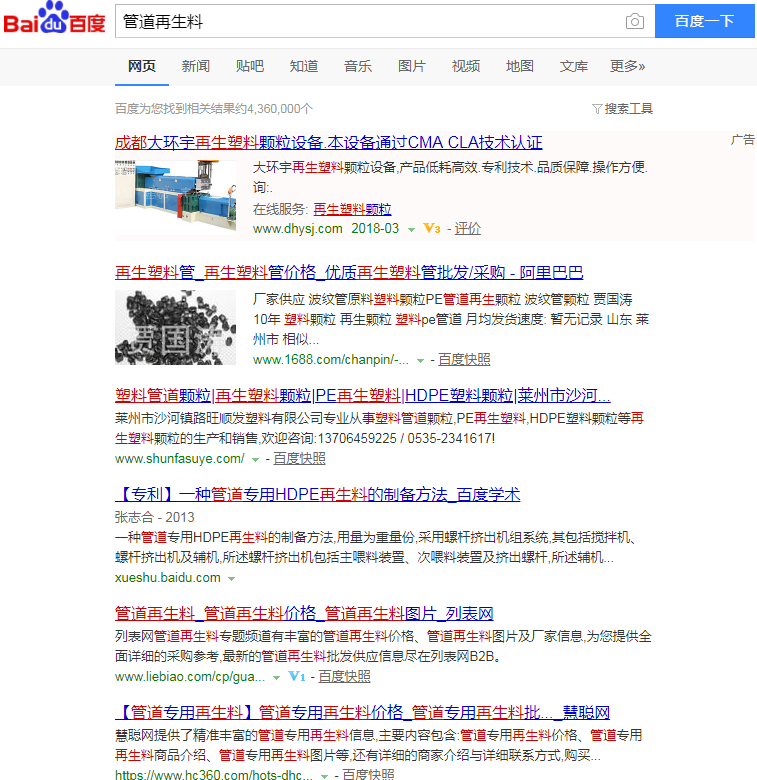Open 百度快照 for hc360.com result
The width and height of the screenshot is (757, 780).
click(368, 774)
